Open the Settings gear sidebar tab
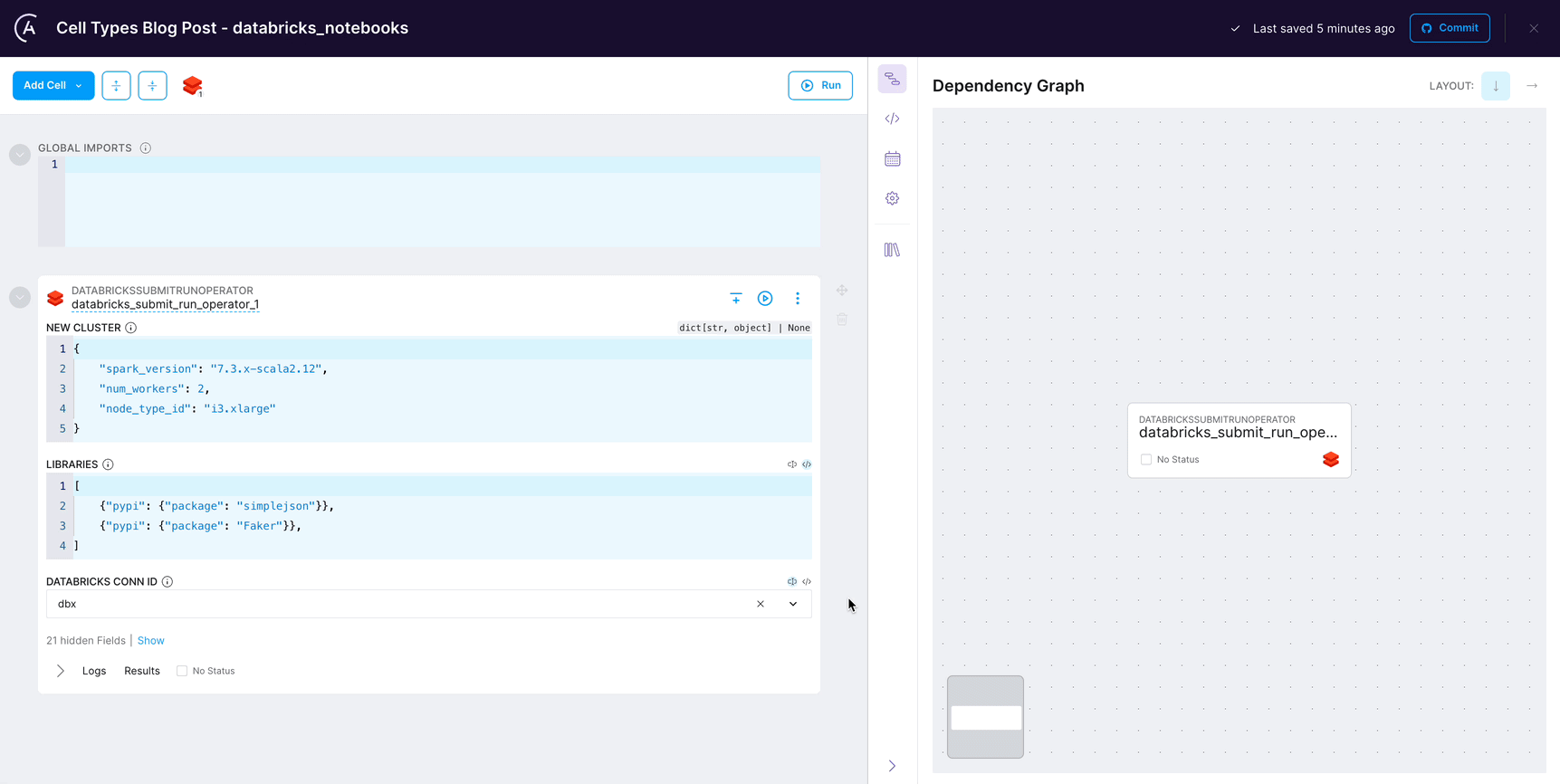1560x784 pixels. tap(892, 198)
